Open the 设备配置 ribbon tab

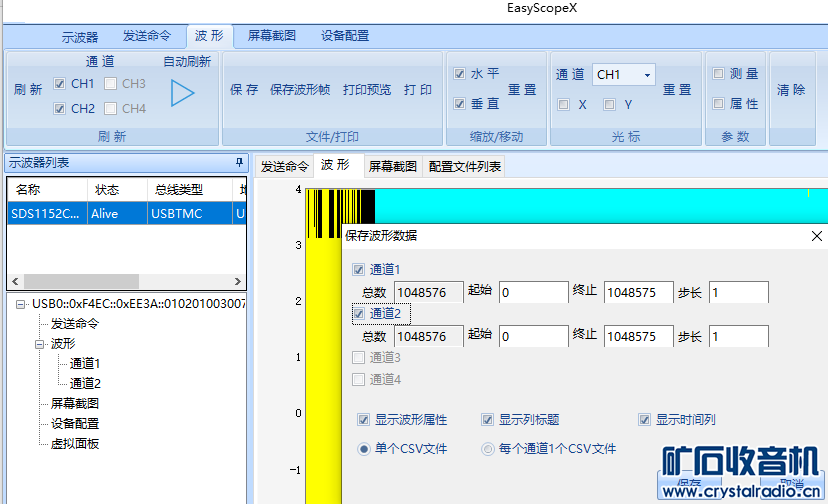345,36
